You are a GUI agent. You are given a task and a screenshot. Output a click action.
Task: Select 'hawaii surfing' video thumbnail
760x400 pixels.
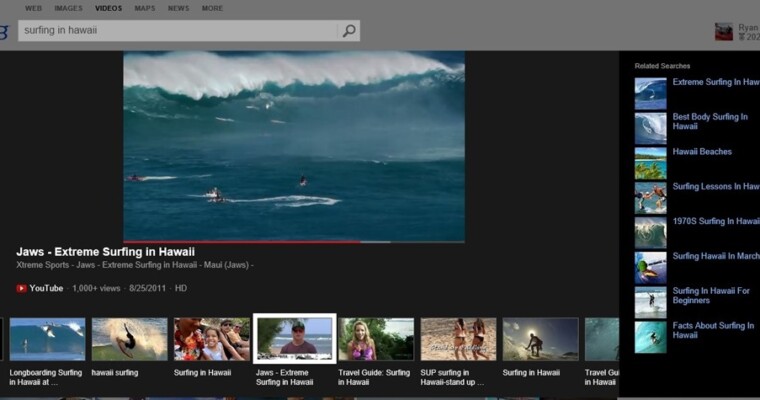(129, 339)
